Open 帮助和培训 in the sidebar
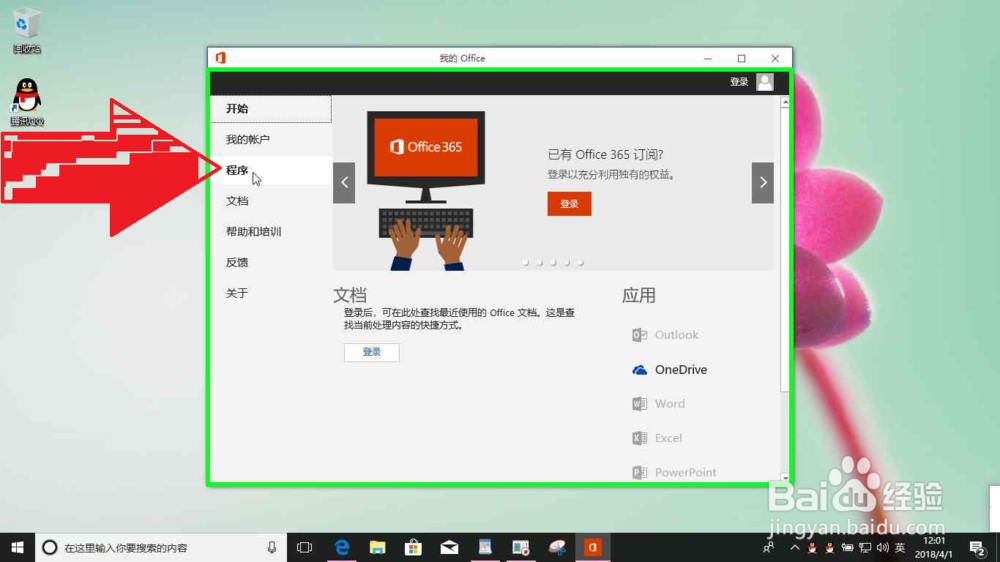 [271, 232]
